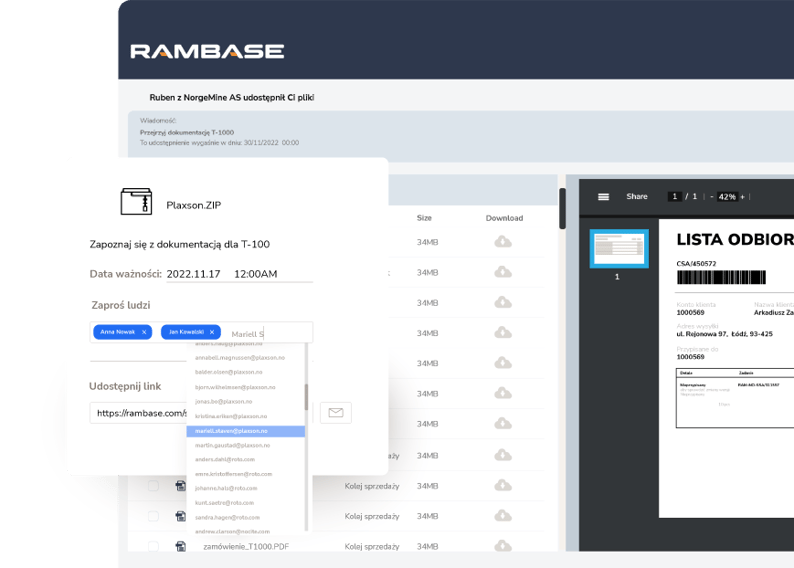Click the 'Udostępnij link' heading

(125, 386)
